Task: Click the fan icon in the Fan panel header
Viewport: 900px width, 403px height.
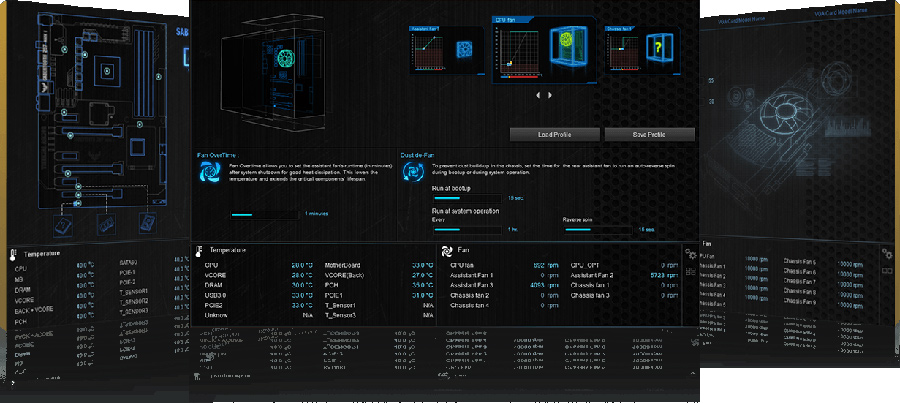Action: click(446, 250)
